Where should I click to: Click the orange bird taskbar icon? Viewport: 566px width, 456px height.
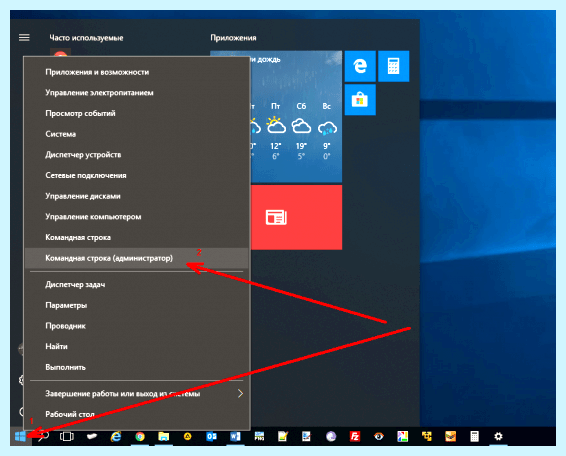click(x=450, y=437)
